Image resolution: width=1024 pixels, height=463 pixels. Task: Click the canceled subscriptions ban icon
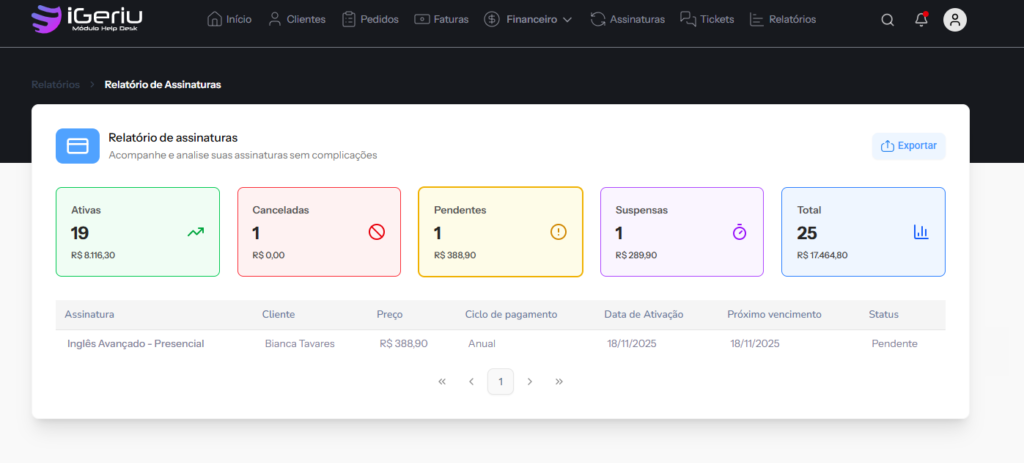377,232
